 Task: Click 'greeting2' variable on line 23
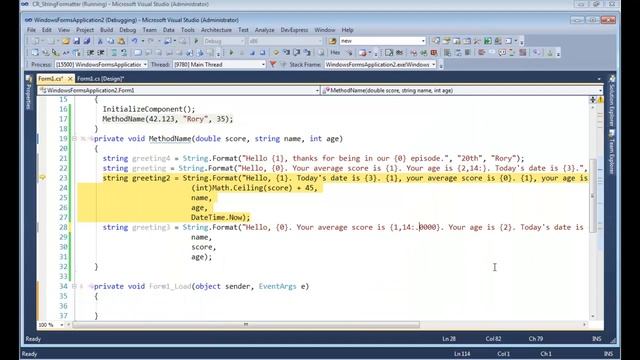click(x=151, y=178)
